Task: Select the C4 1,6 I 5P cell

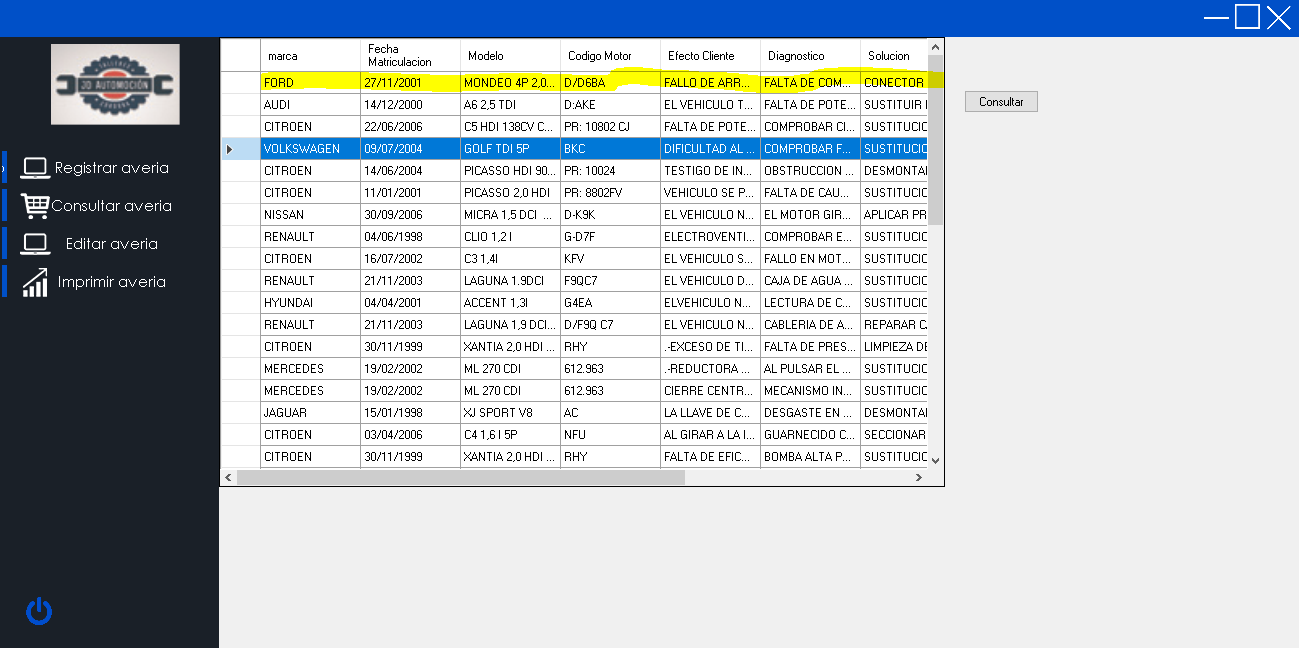Action: (x=510, y=435)
